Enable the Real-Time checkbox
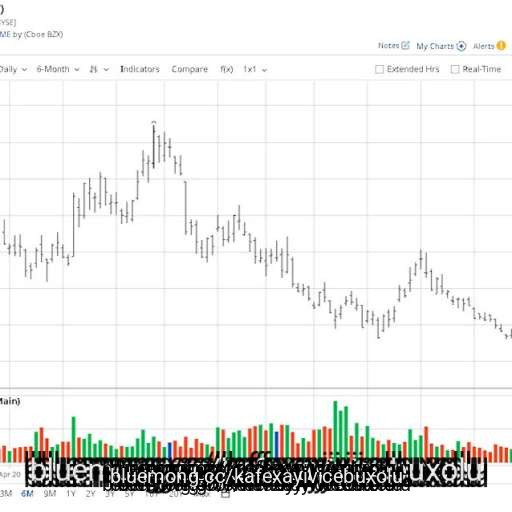The width and height of the screenshot is (512, 512). 455,69
